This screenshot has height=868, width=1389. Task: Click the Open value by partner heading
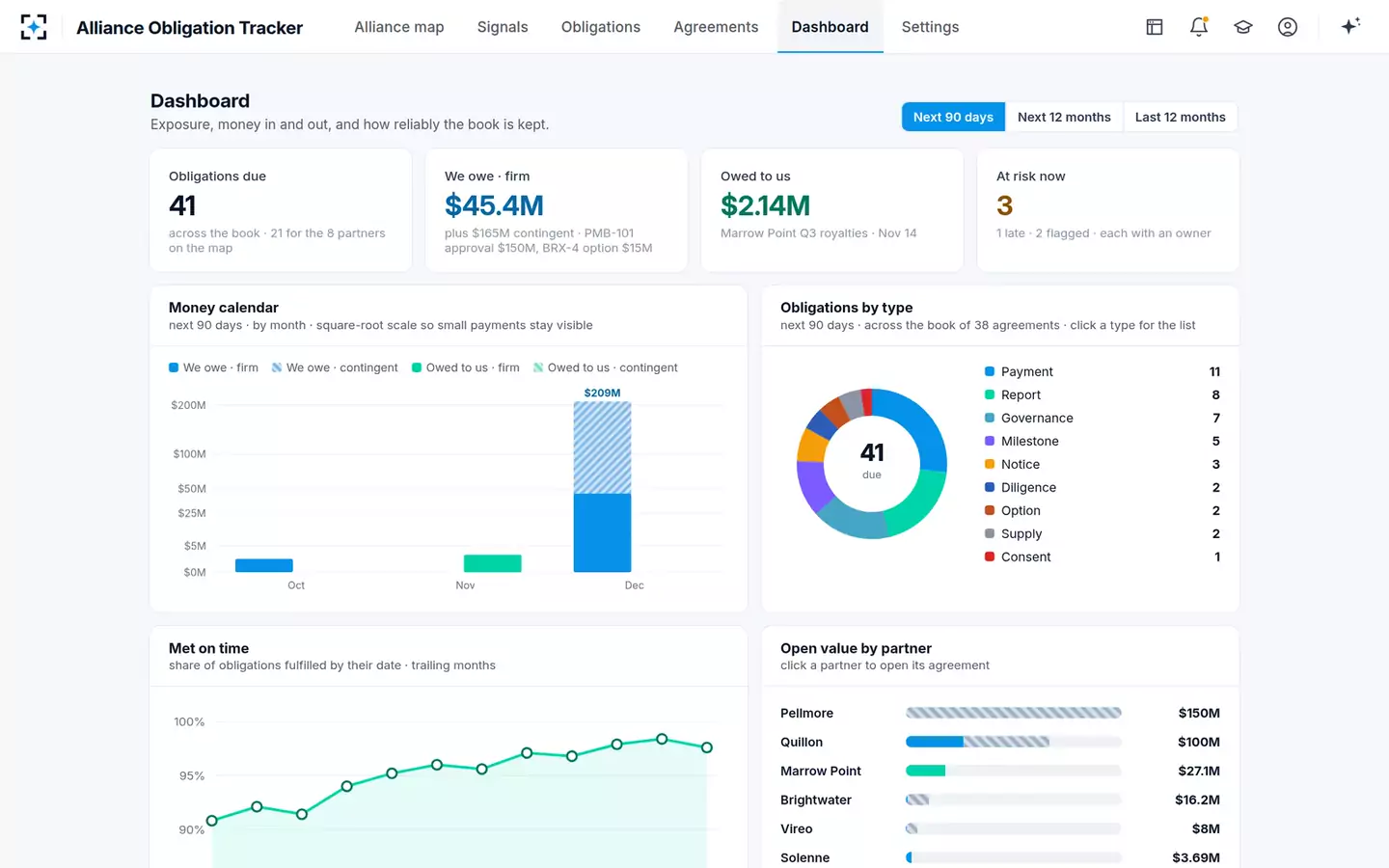coord(857,648)
